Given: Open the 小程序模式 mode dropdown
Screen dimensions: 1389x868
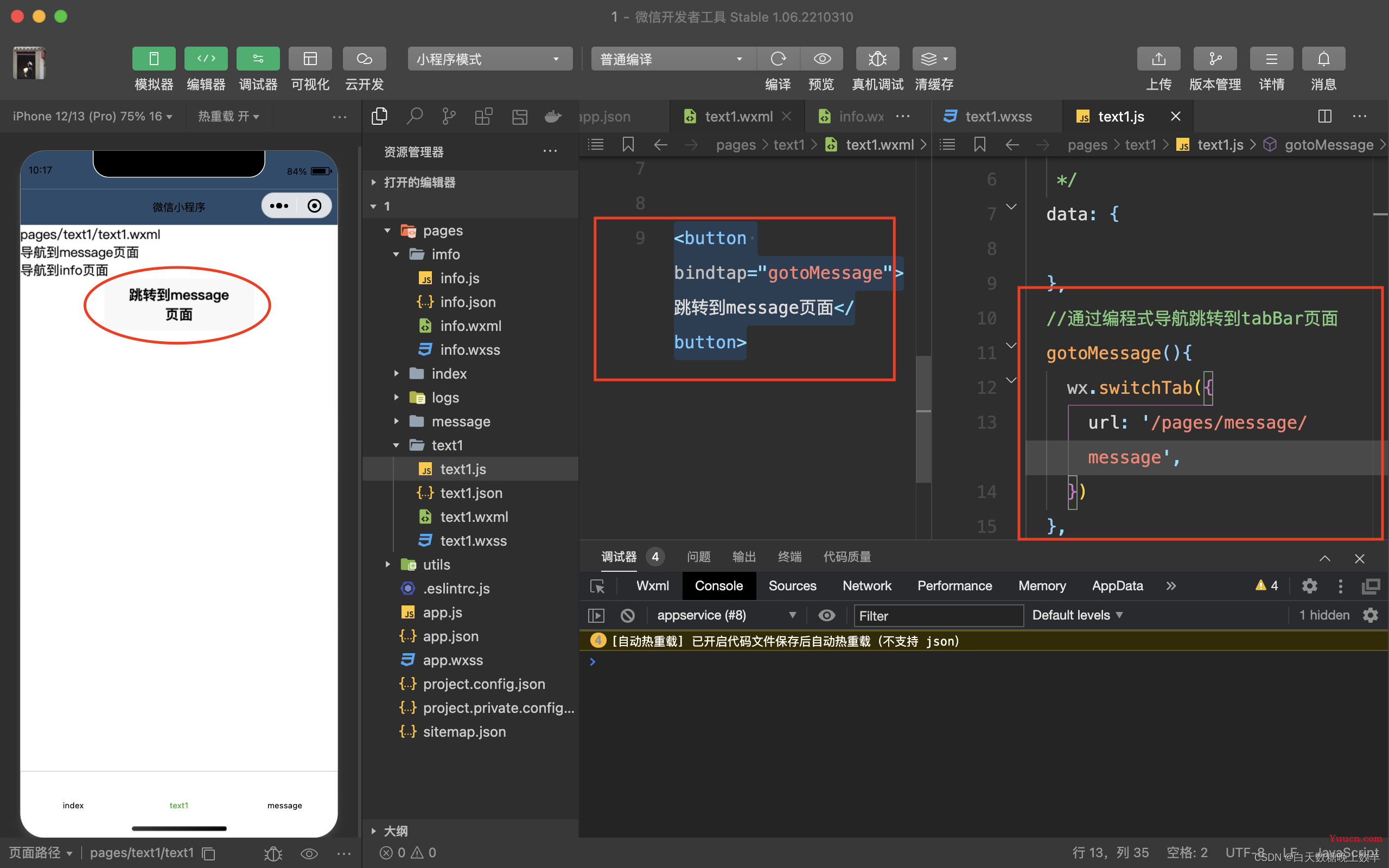Looking at the screenshot, I should (x=489, y=59).
